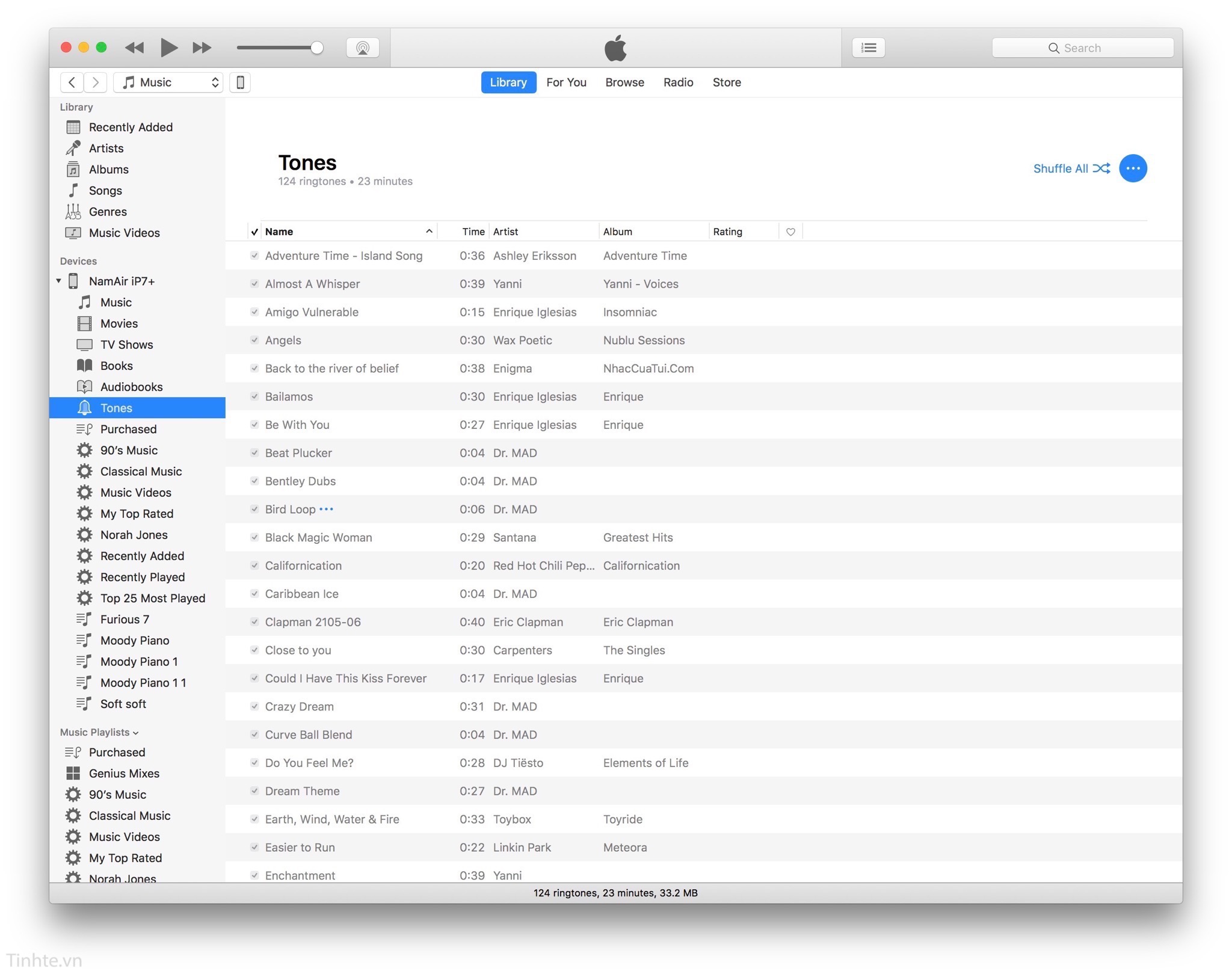Open Songs in the Library sidebar
Image resolution: width=1232 pixels, height=974 pixels.
105,190
